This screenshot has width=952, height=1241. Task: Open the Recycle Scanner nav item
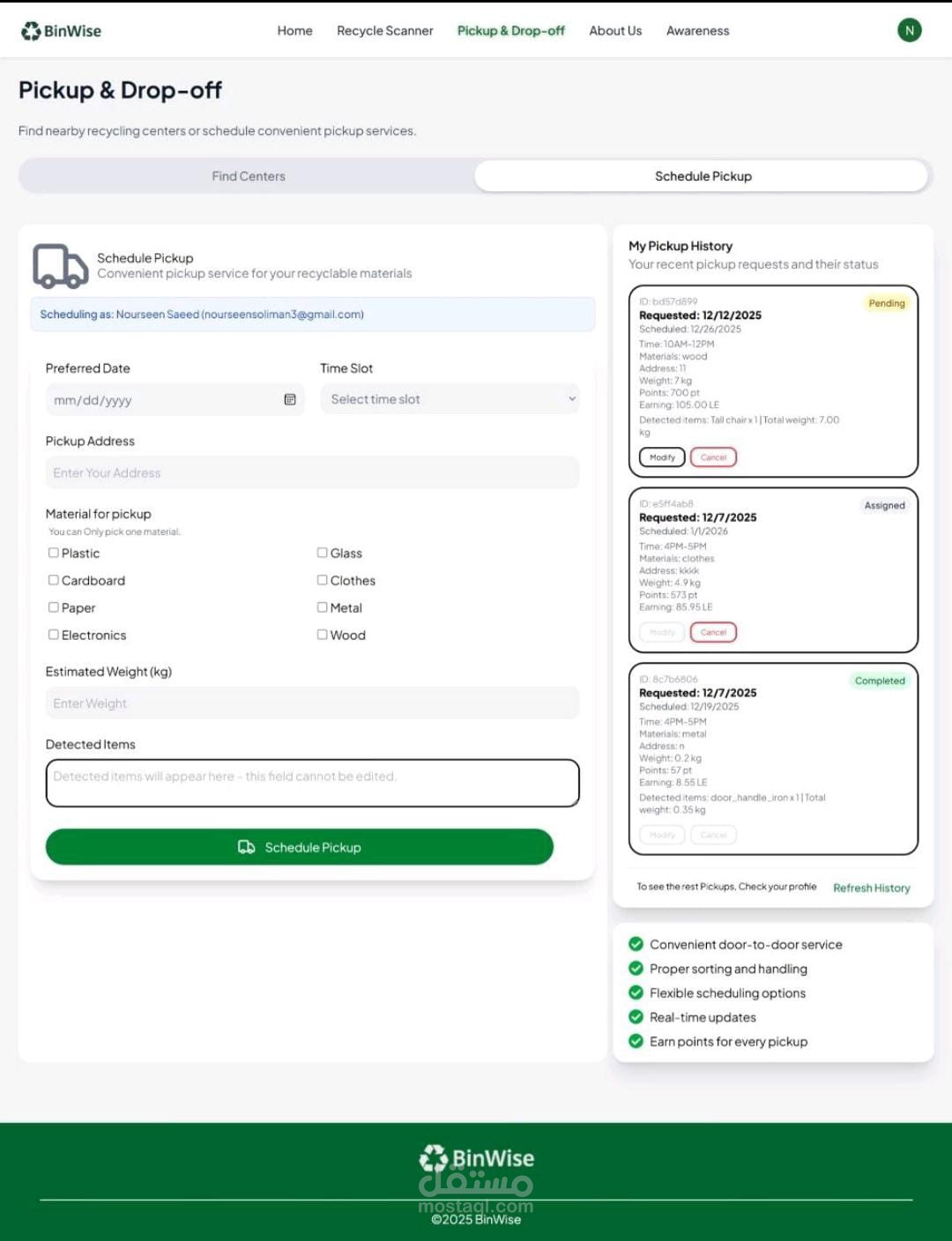385,31
